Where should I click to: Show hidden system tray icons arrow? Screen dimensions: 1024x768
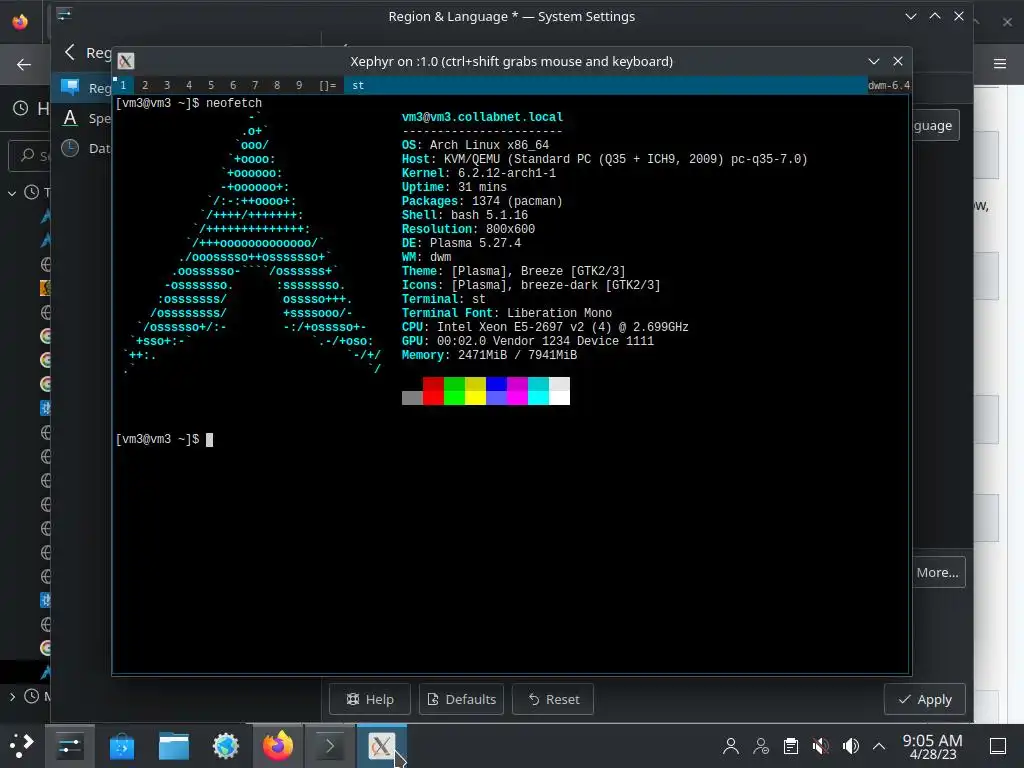tap(880, 746)
